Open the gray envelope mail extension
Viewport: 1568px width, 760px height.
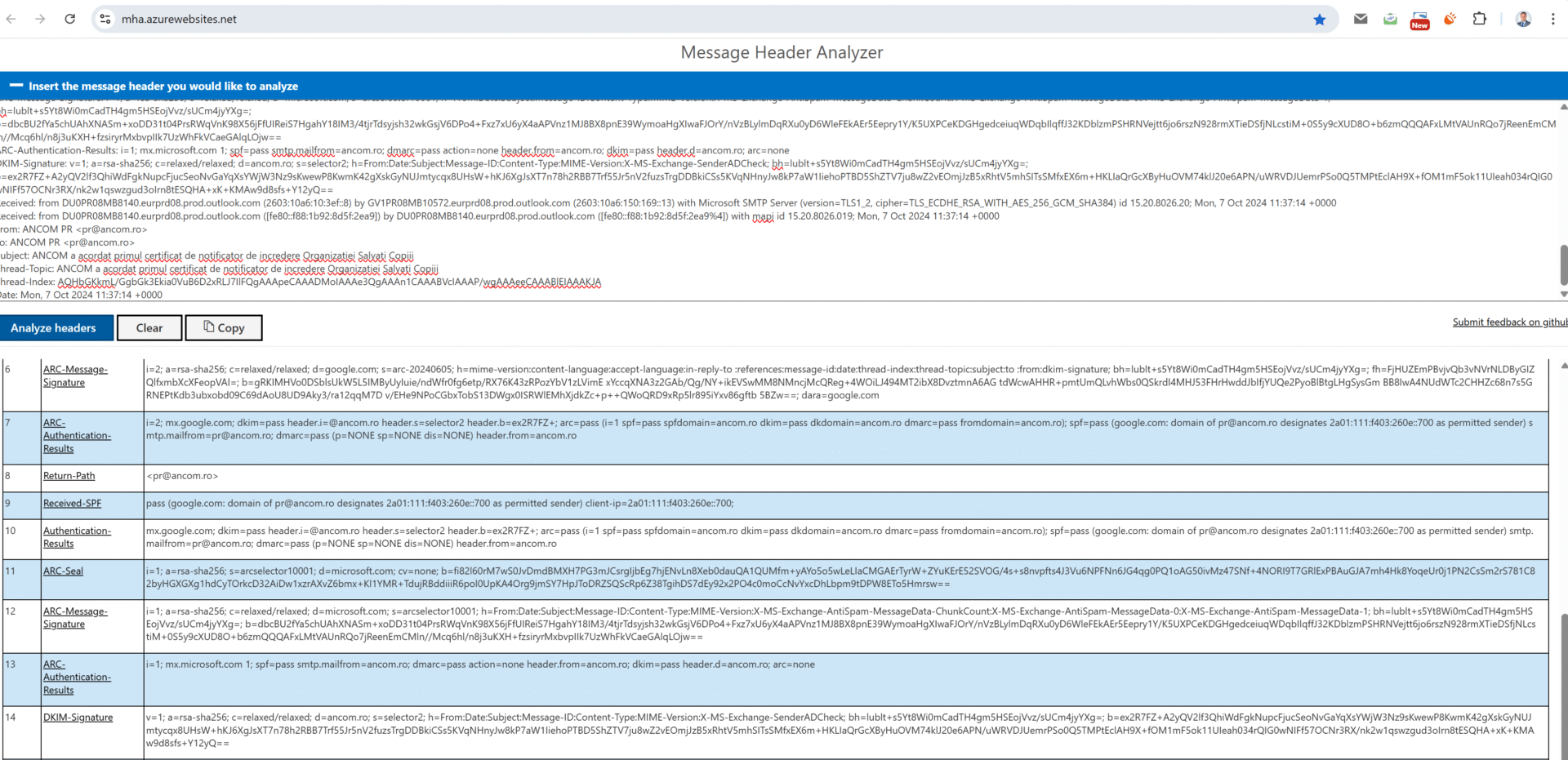click(1361, 19)
